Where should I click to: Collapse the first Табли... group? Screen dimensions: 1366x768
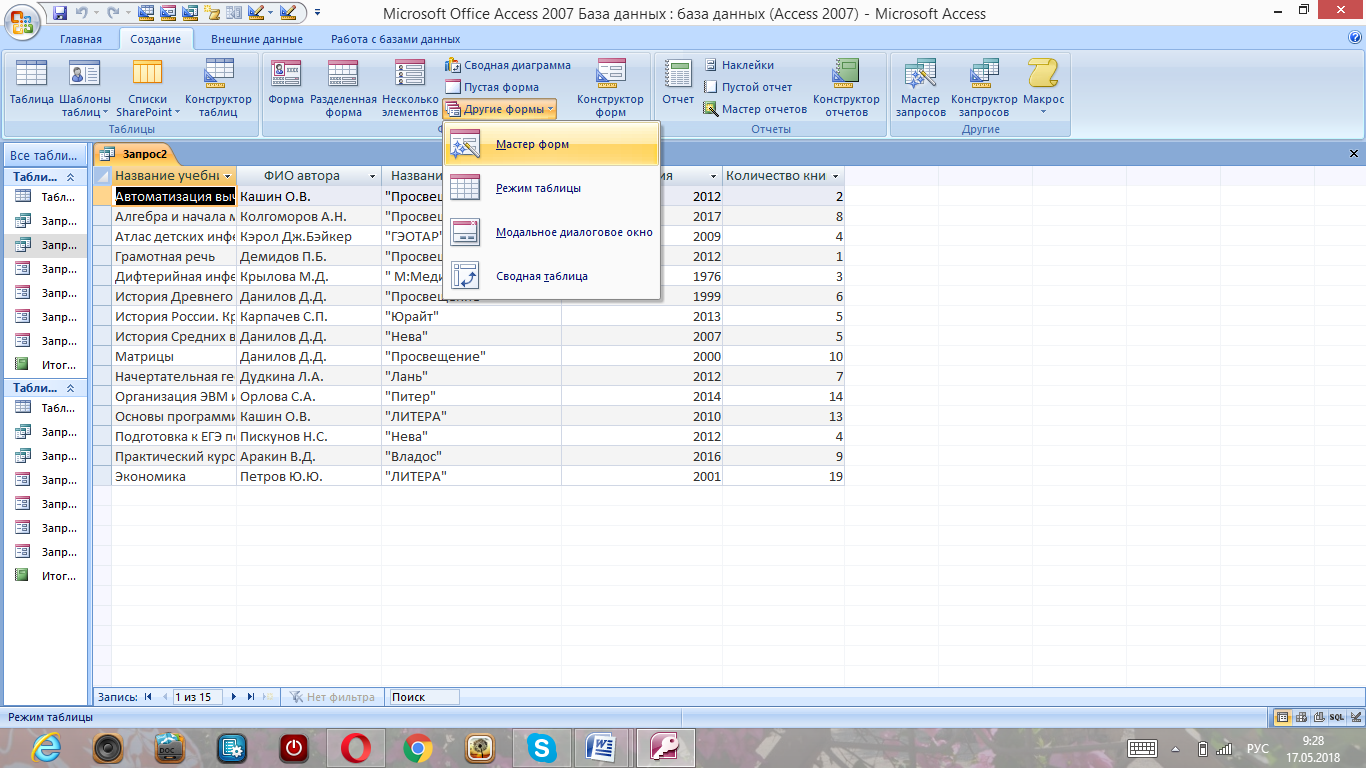(70, 176)
